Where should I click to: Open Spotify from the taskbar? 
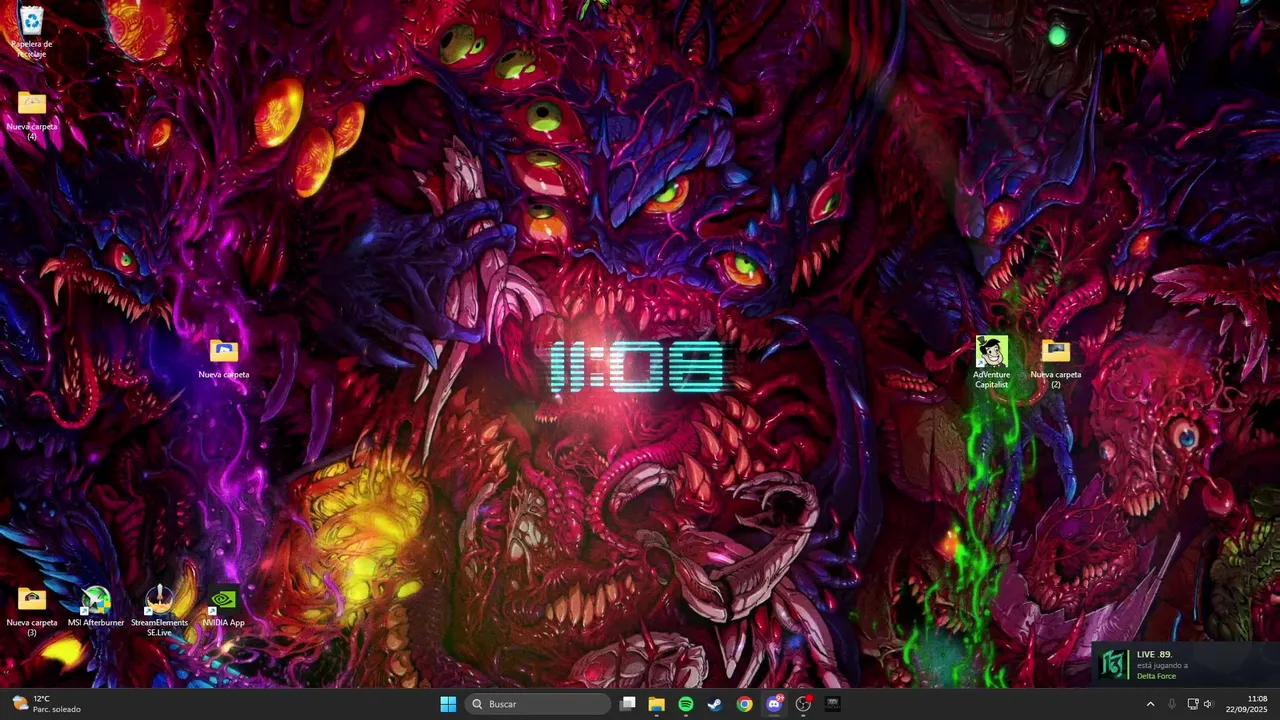click(686, 704)
